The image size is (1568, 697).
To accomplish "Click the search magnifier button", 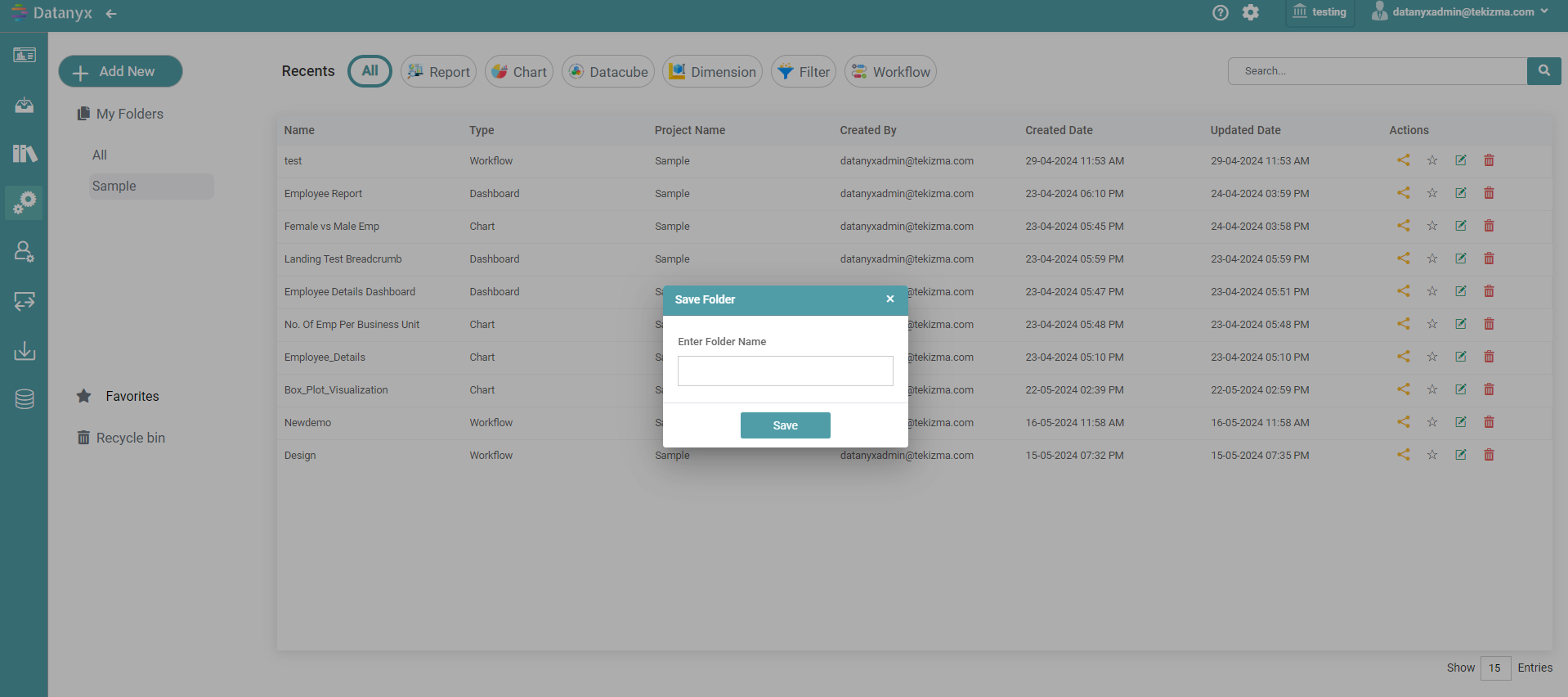I will point(1543,71).
